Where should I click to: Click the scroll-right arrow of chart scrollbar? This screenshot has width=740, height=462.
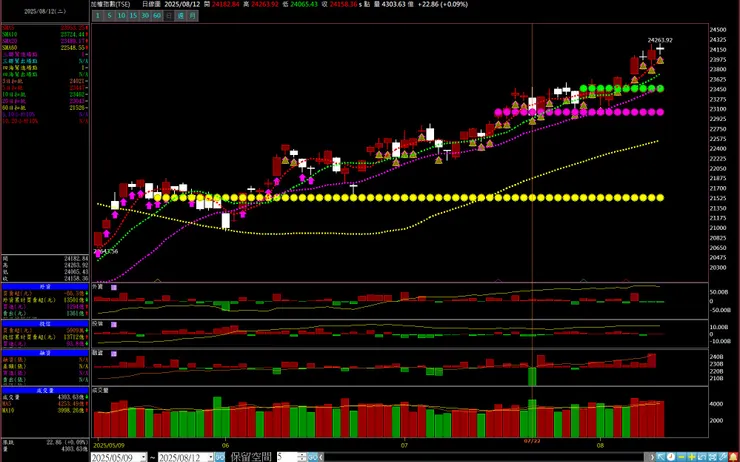click(652, 457)
